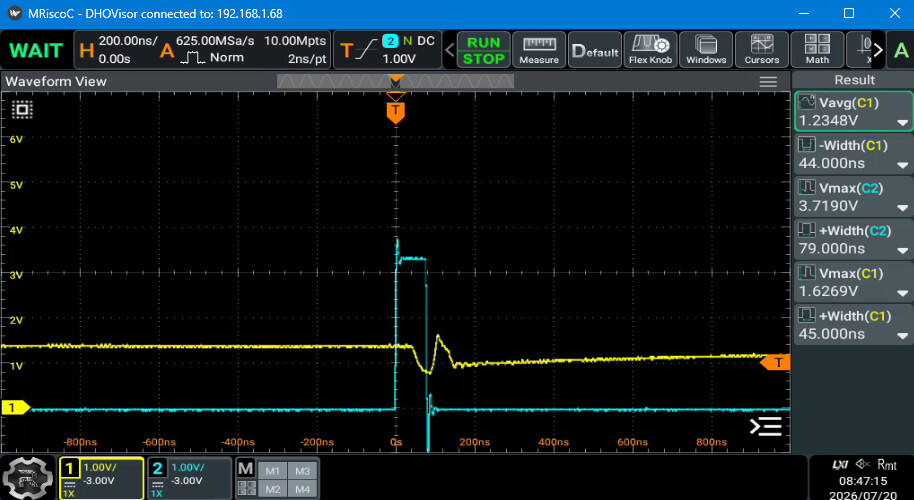Open the Flex Knob settings
The width and height of the screenshot is (914, 500).
[x=650, y=50]
